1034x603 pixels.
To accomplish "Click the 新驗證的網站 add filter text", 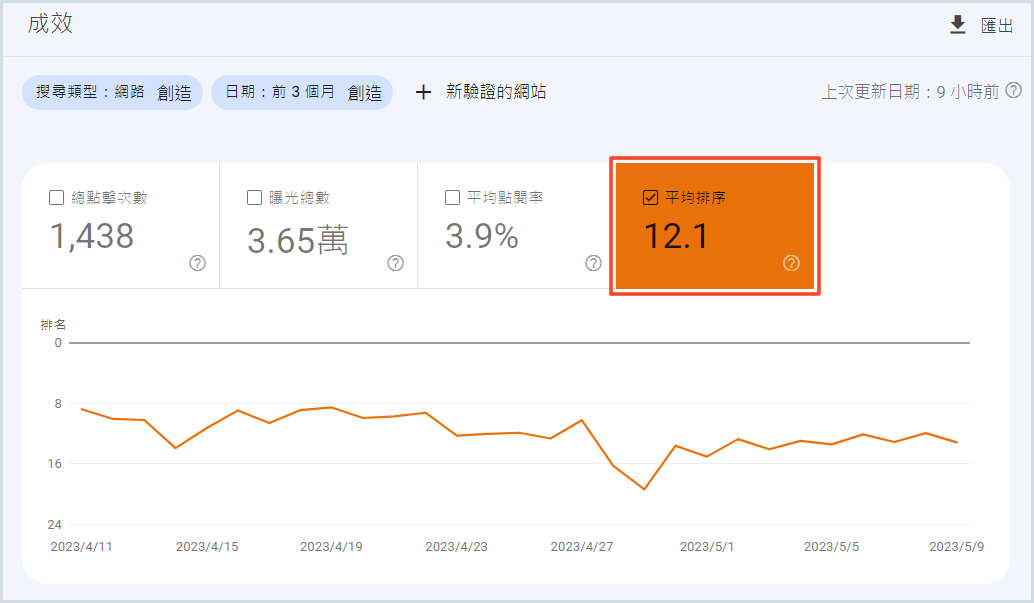I will click(496, 92).
